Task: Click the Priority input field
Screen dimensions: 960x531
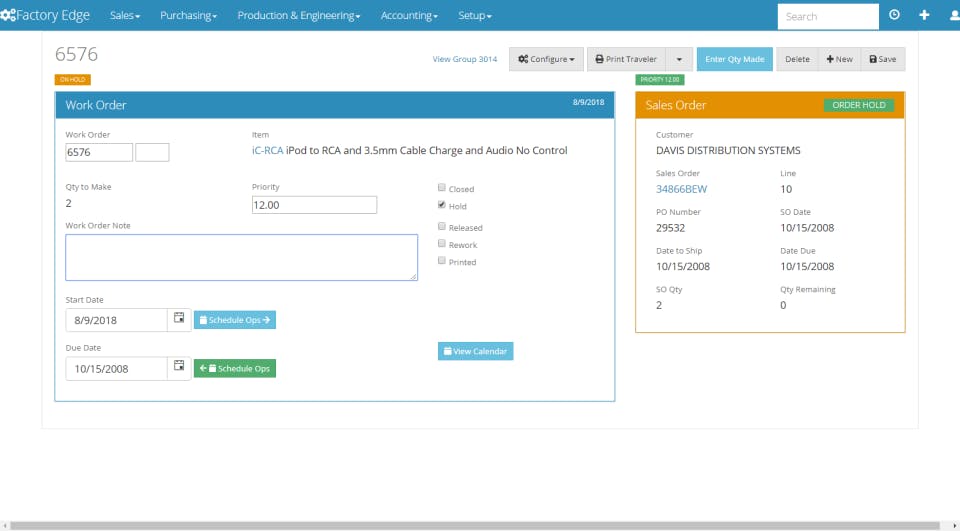Action: coord(314,205)
